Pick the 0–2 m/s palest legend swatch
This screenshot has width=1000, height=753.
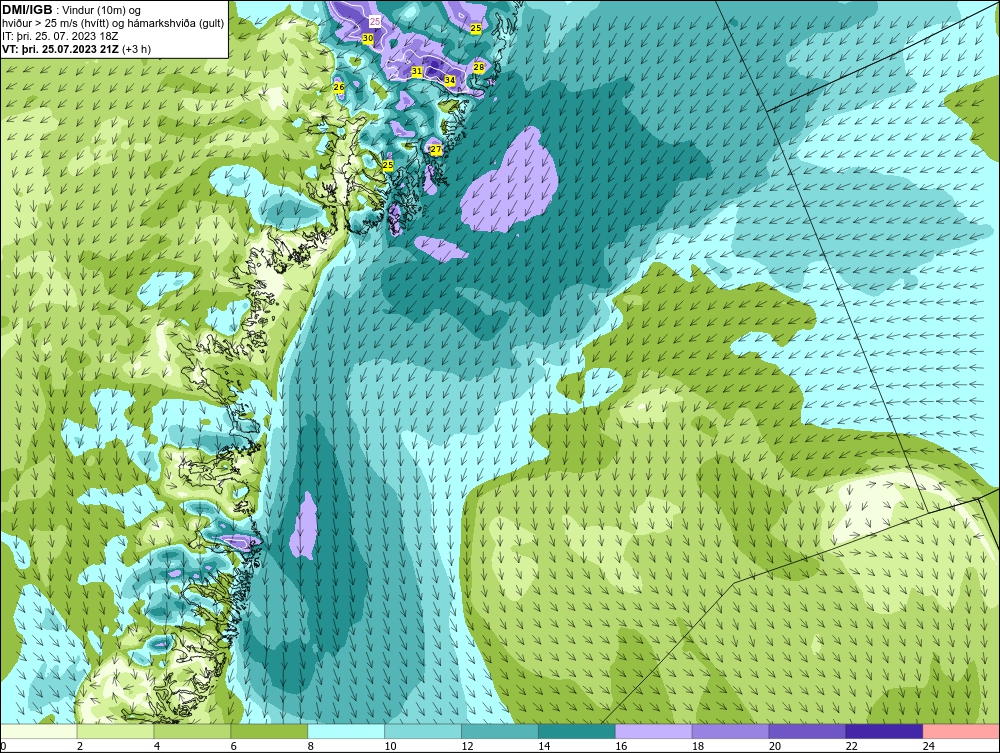pyautogui.click(x=38, y=731)
